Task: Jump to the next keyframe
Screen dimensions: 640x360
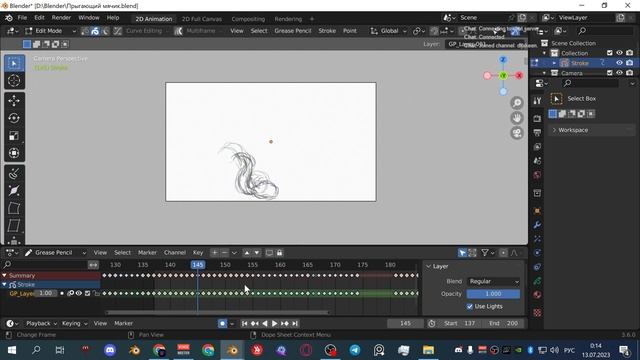Action: click(284, 324)
